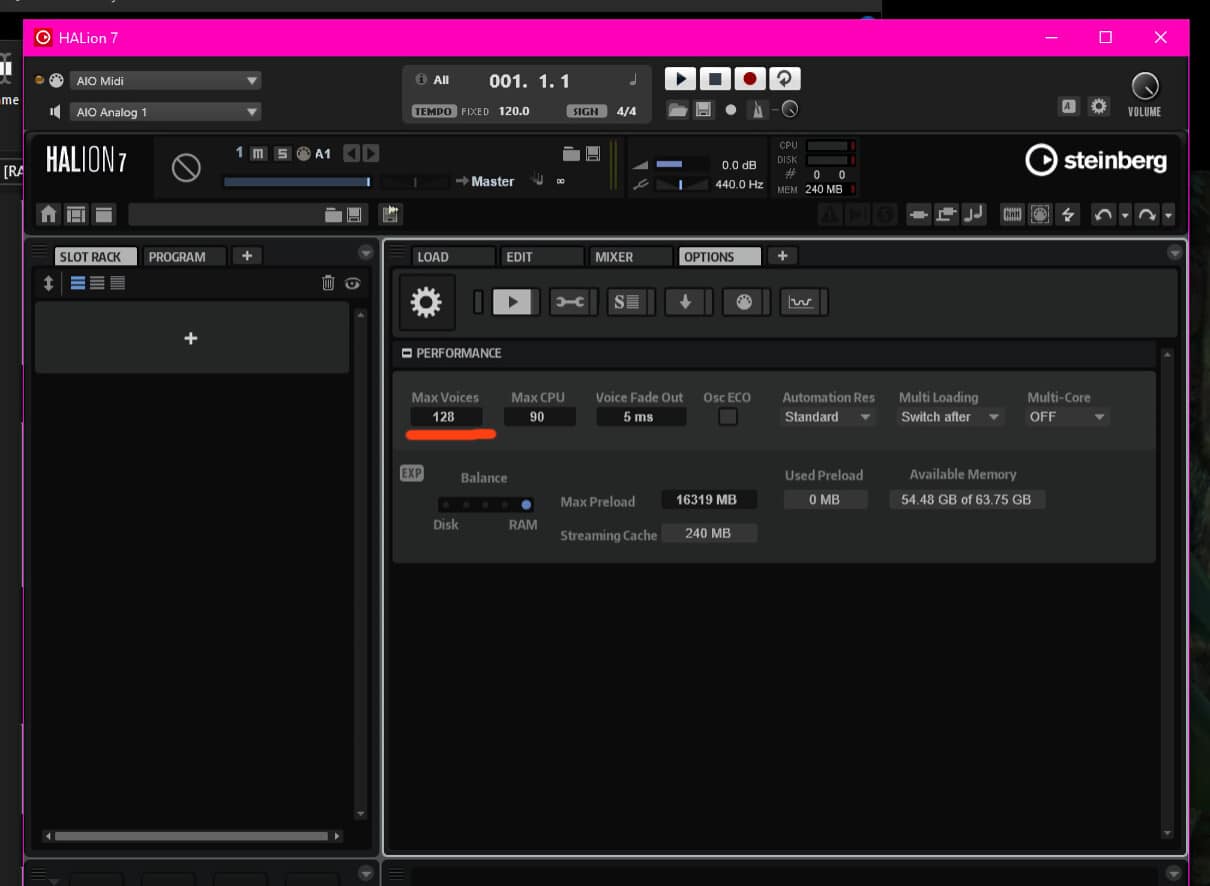Click the large plus slot to load a program
This screenshot has width=1210, height=886.
pyautogui.click(x=191, y=338)
